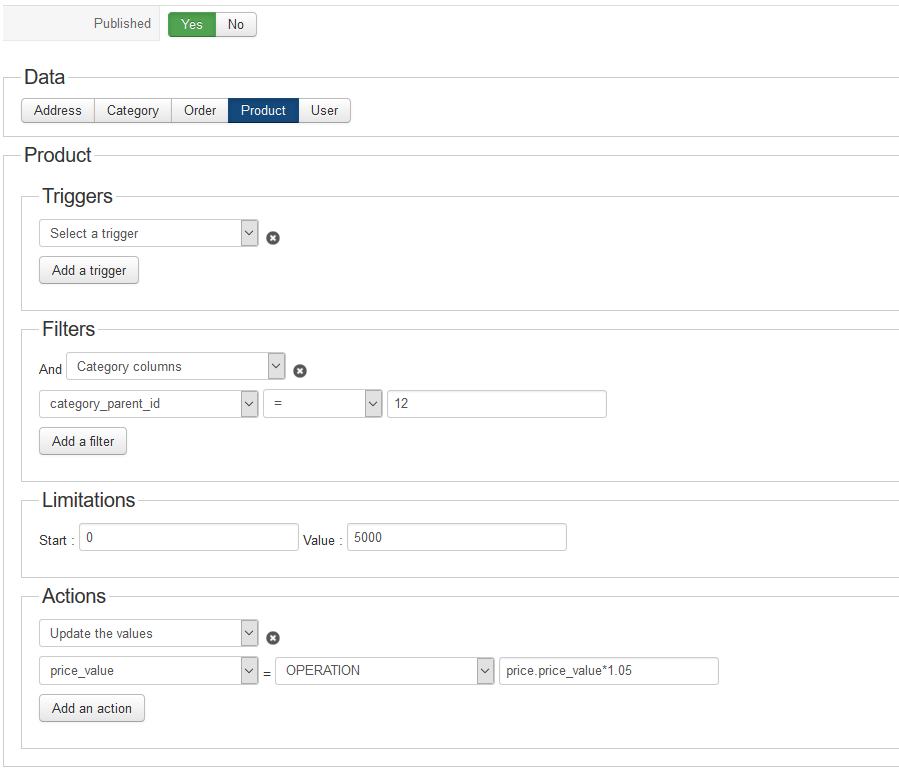Screen dimensions: 899x783
Task: Open the OPERATION type dropdown
Action: pos(385,671)
